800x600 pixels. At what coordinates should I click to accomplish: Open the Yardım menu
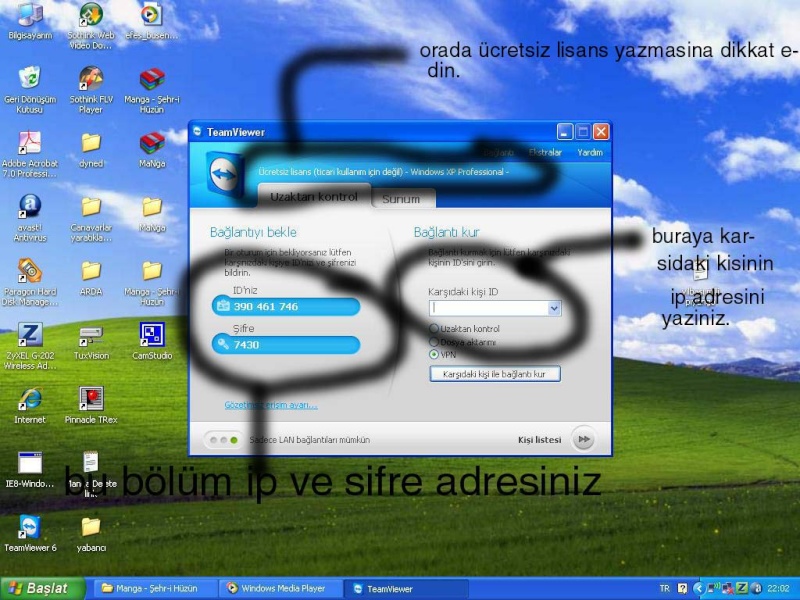590,152
